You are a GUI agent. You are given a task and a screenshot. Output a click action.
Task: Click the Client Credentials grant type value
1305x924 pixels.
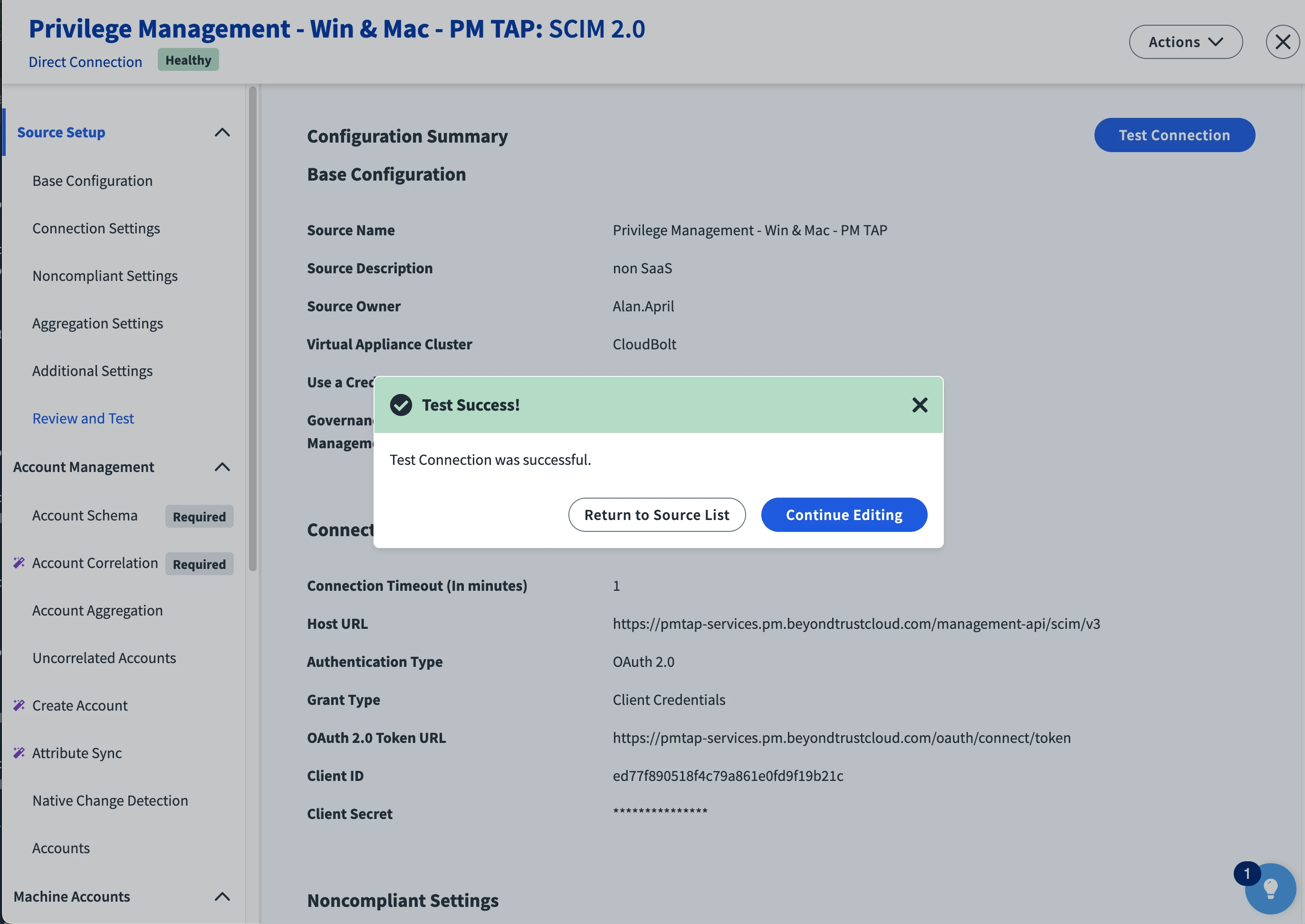pos(669,700)
